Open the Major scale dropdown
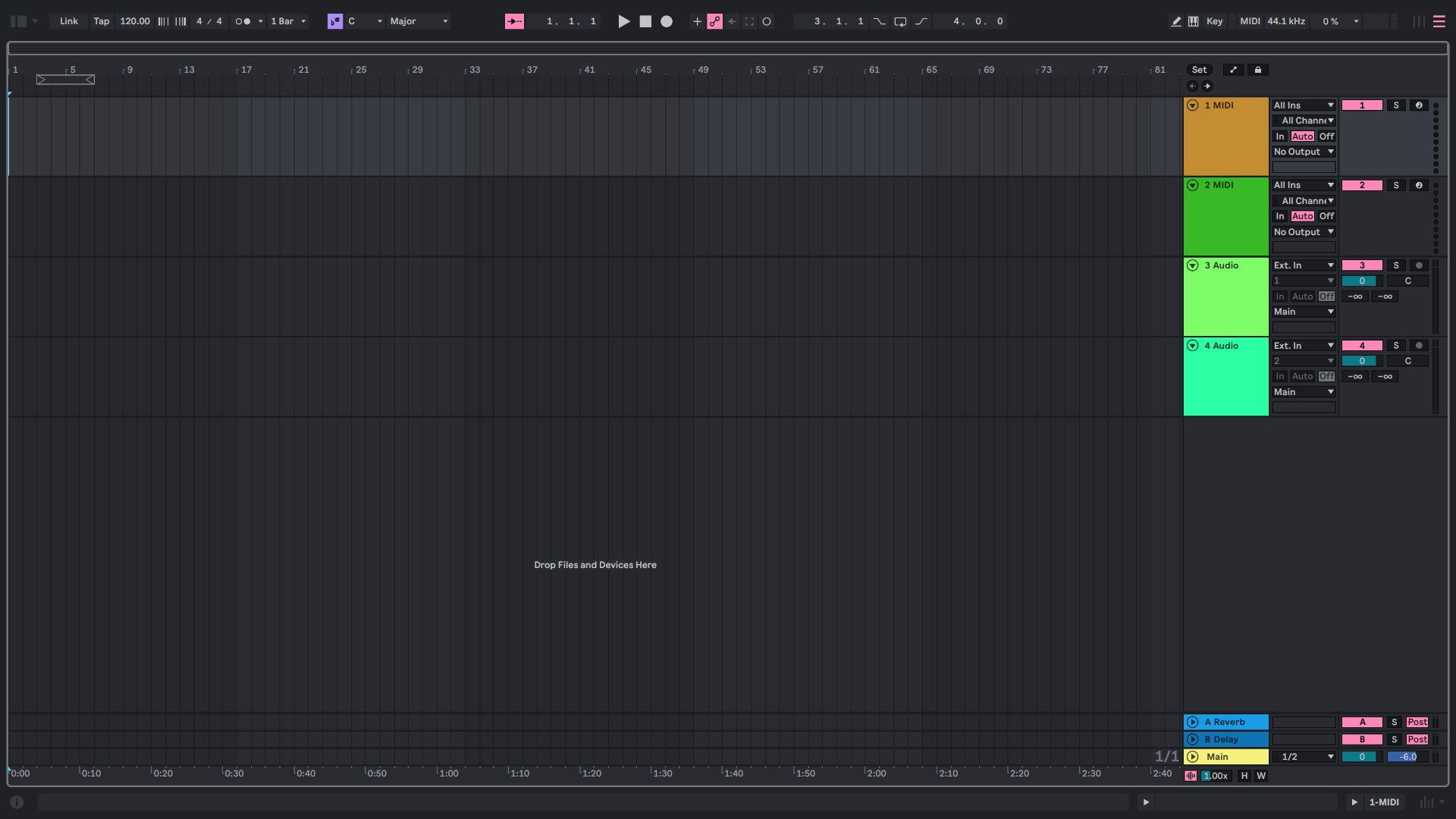The height and width of the screenshot is (819, 1456). (x=419, y=21)
